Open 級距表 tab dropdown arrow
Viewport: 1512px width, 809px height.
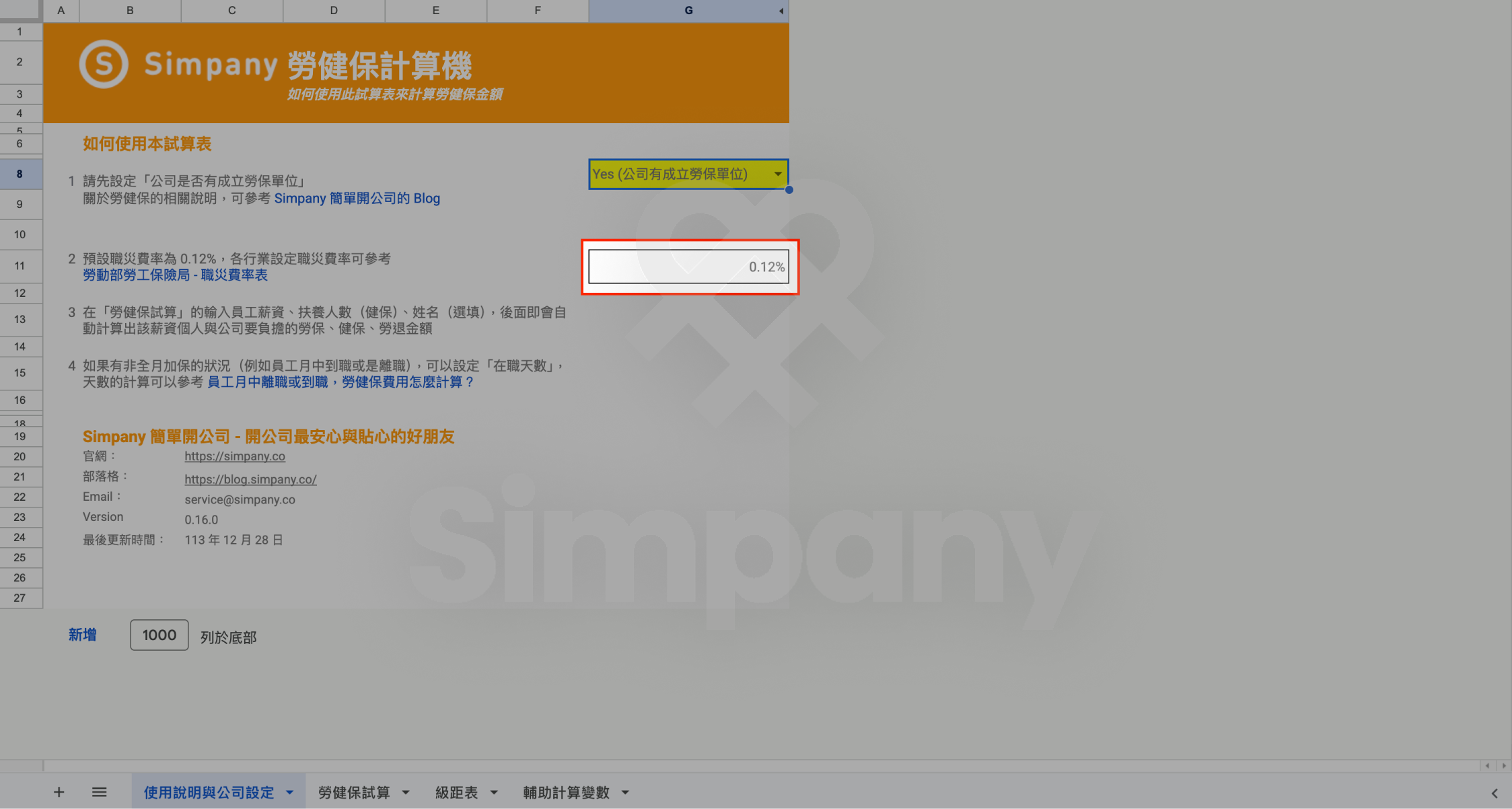point(494,793)
